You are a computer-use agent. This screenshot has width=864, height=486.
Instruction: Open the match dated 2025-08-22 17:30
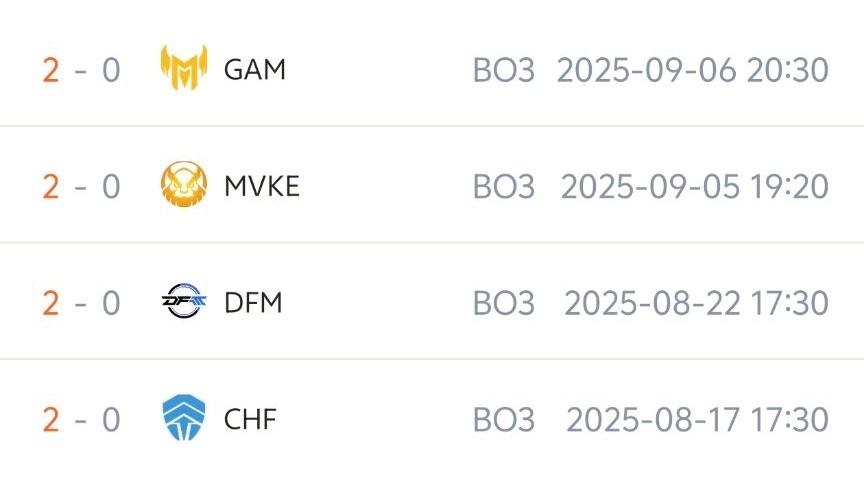pos(697,302)
